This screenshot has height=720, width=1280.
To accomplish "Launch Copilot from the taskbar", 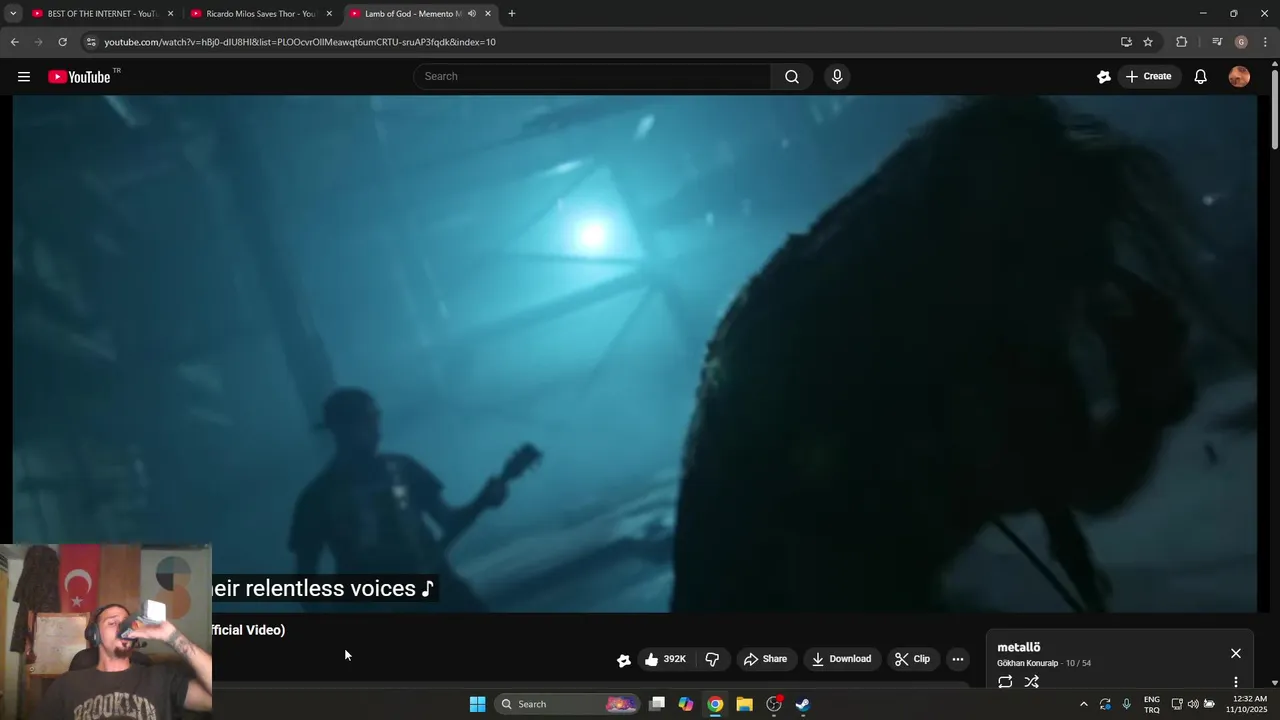I will coord(686,704).
